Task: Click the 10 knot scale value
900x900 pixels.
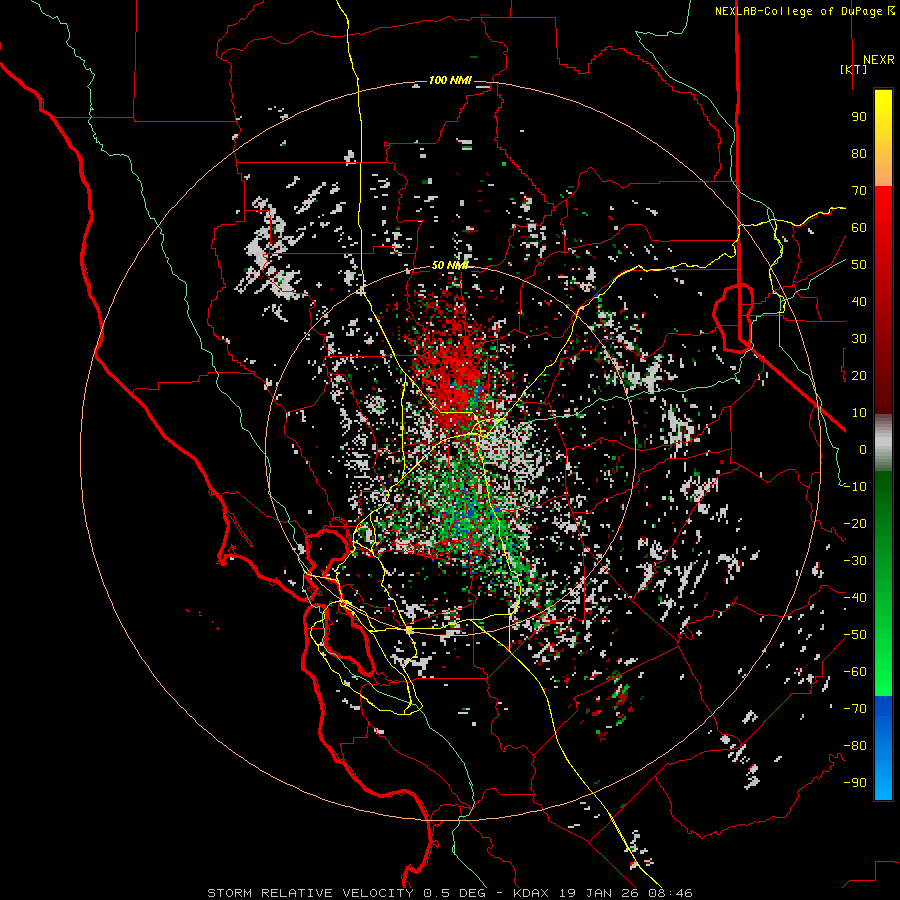Action: [859, 413]
